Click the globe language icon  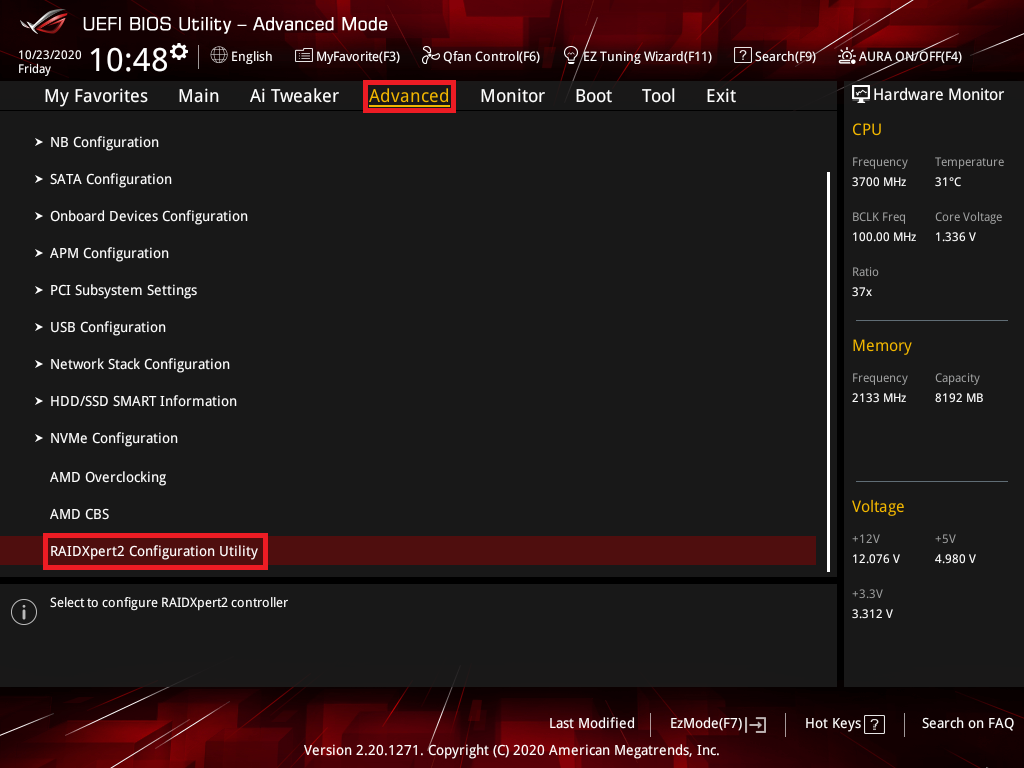click(219, 56)
